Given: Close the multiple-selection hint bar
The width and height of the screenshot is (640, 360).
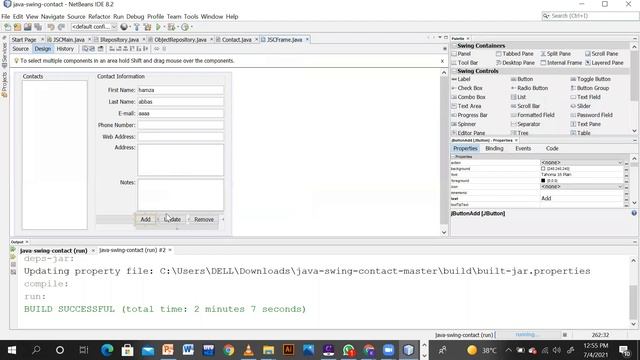Looking at the screenshot, I should click(442, 61).
